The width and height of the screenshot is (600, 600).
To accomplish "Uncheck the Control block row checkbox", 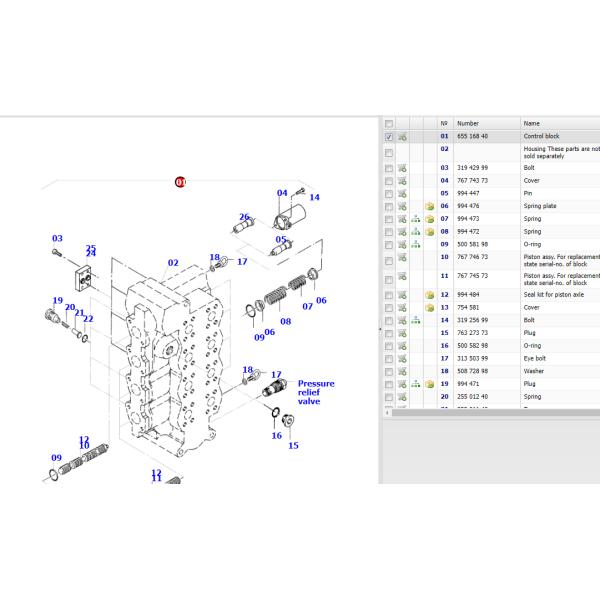I will [389, 136].
